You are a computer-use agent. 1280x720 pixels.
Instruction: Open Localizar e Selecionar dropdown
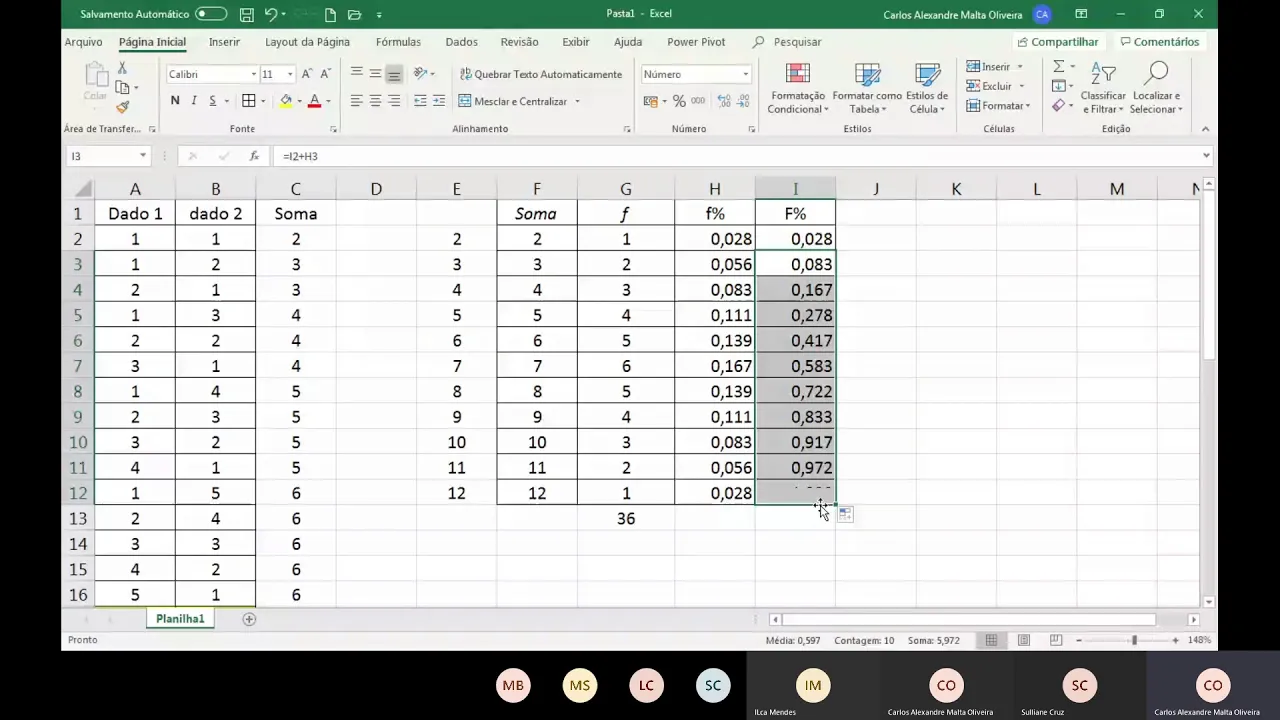(x=1157, y=88)
